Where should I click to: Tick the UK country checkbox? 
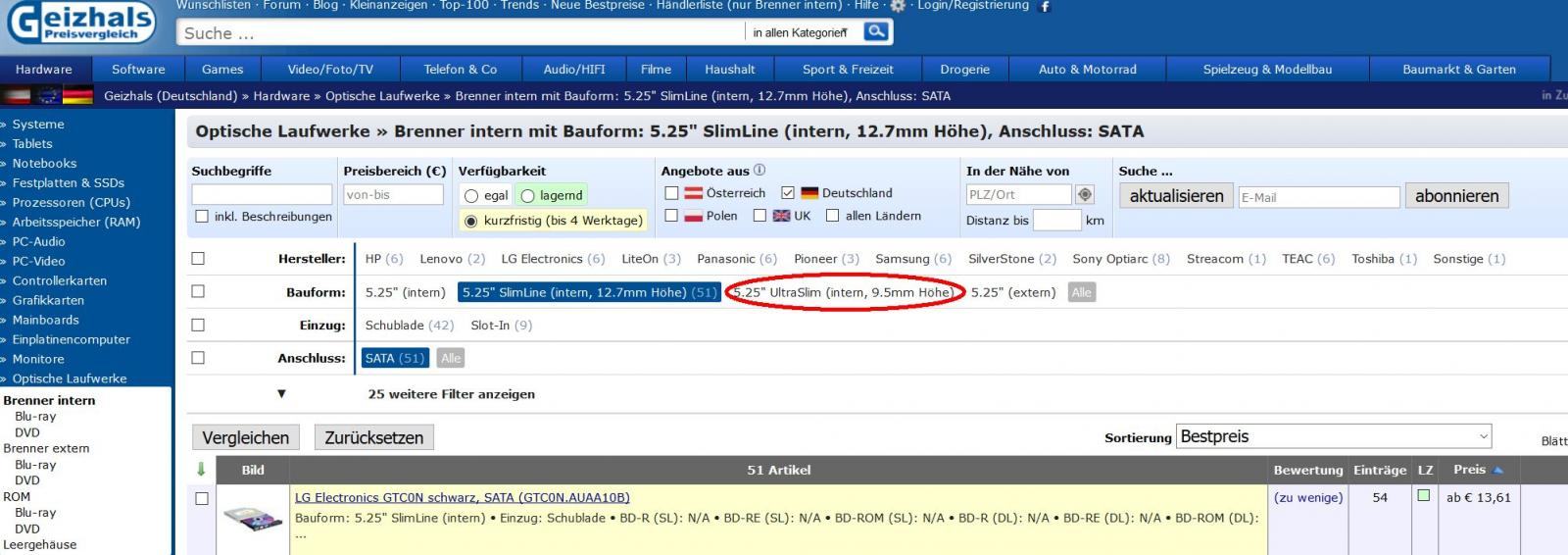click(x=759, y=216)
